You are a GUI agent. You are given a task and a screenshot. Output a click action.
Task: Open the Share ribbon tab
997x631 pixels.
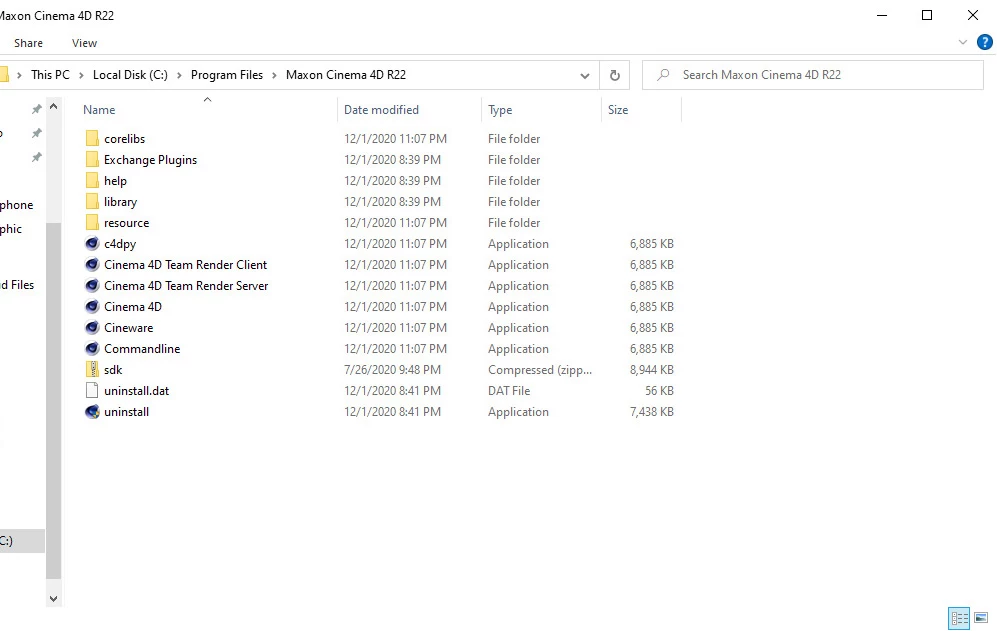[29, 43]
